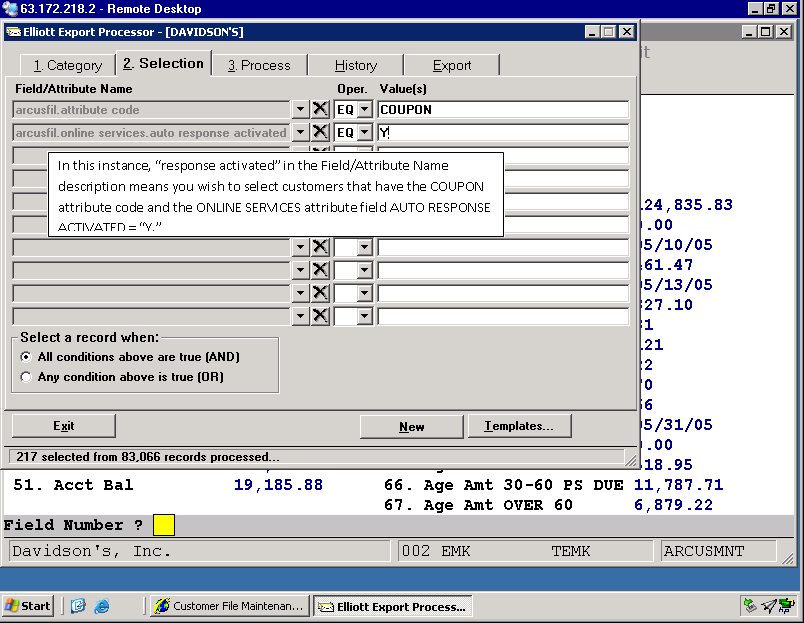Clear the auto response activated row with X
The width and height of the screenshot is (804, 623).
click(x=320, y=132)
